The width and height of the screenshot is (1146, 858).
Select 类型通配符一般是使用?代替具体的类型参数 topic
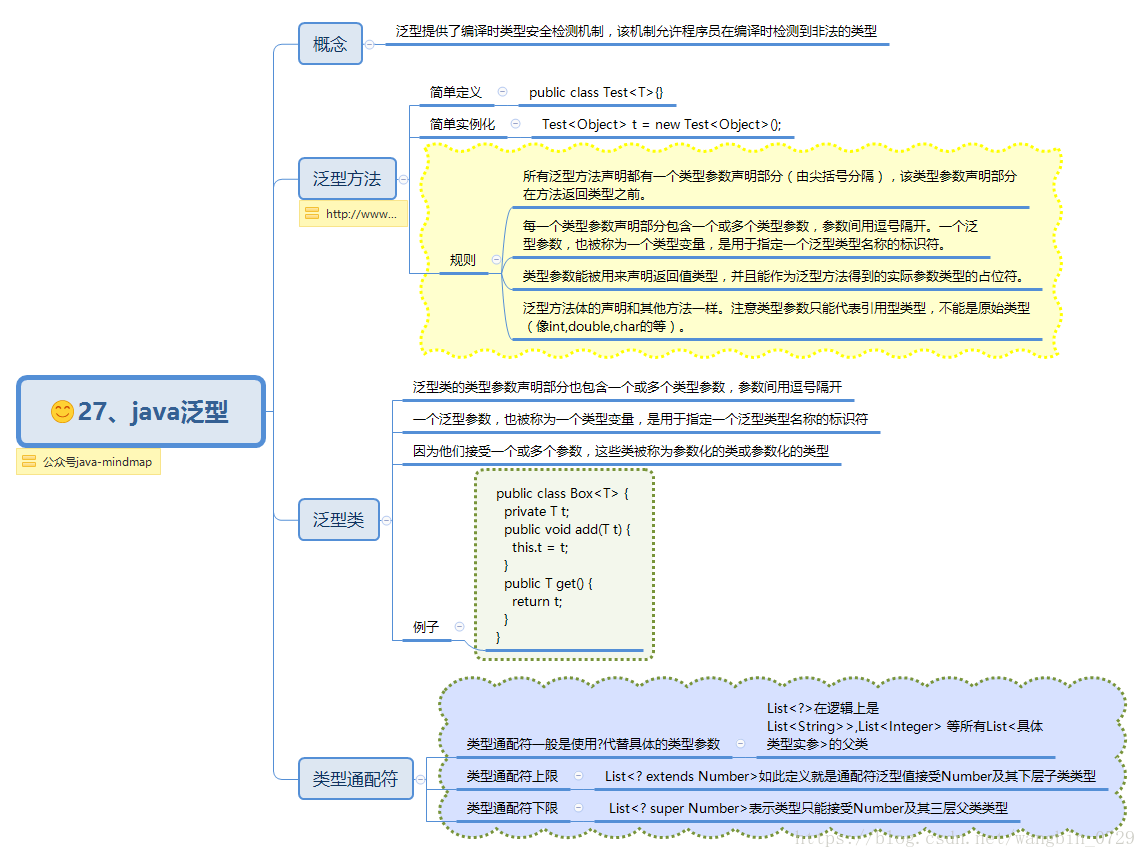593,744
